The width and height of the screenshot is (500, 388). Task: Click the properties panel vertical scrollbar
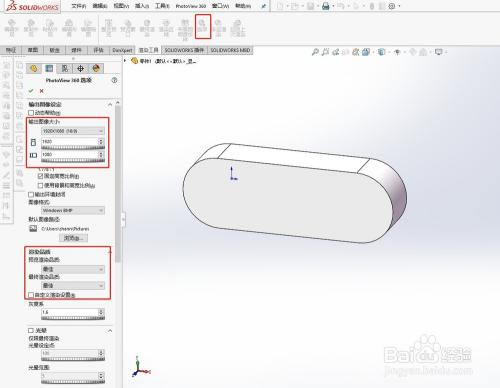(x=118, y=183)
